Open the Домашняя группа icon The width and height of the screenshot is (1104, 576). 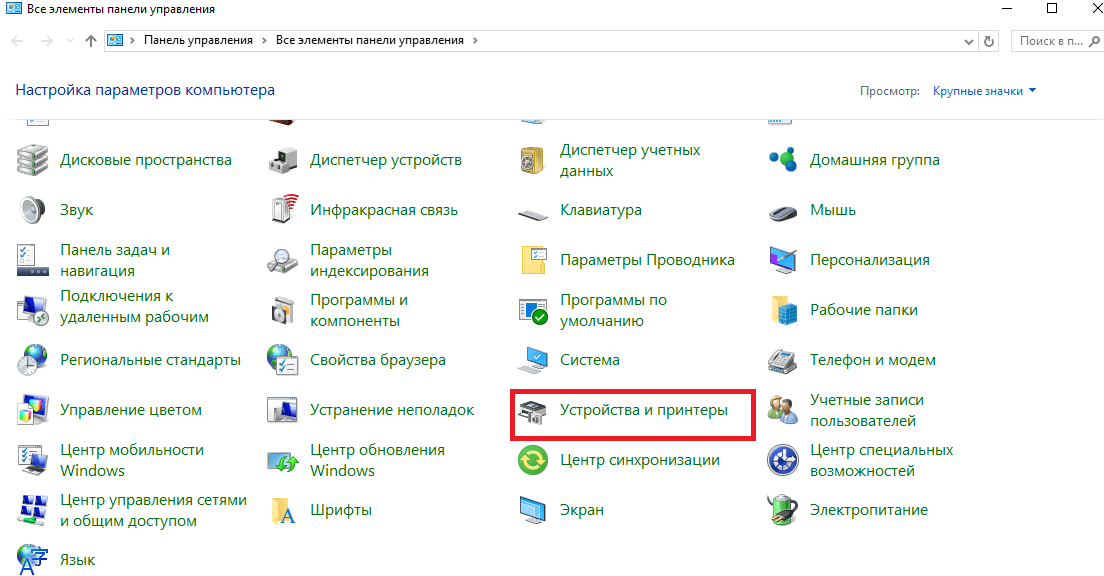pyautogui.click(x=782, y=160)
